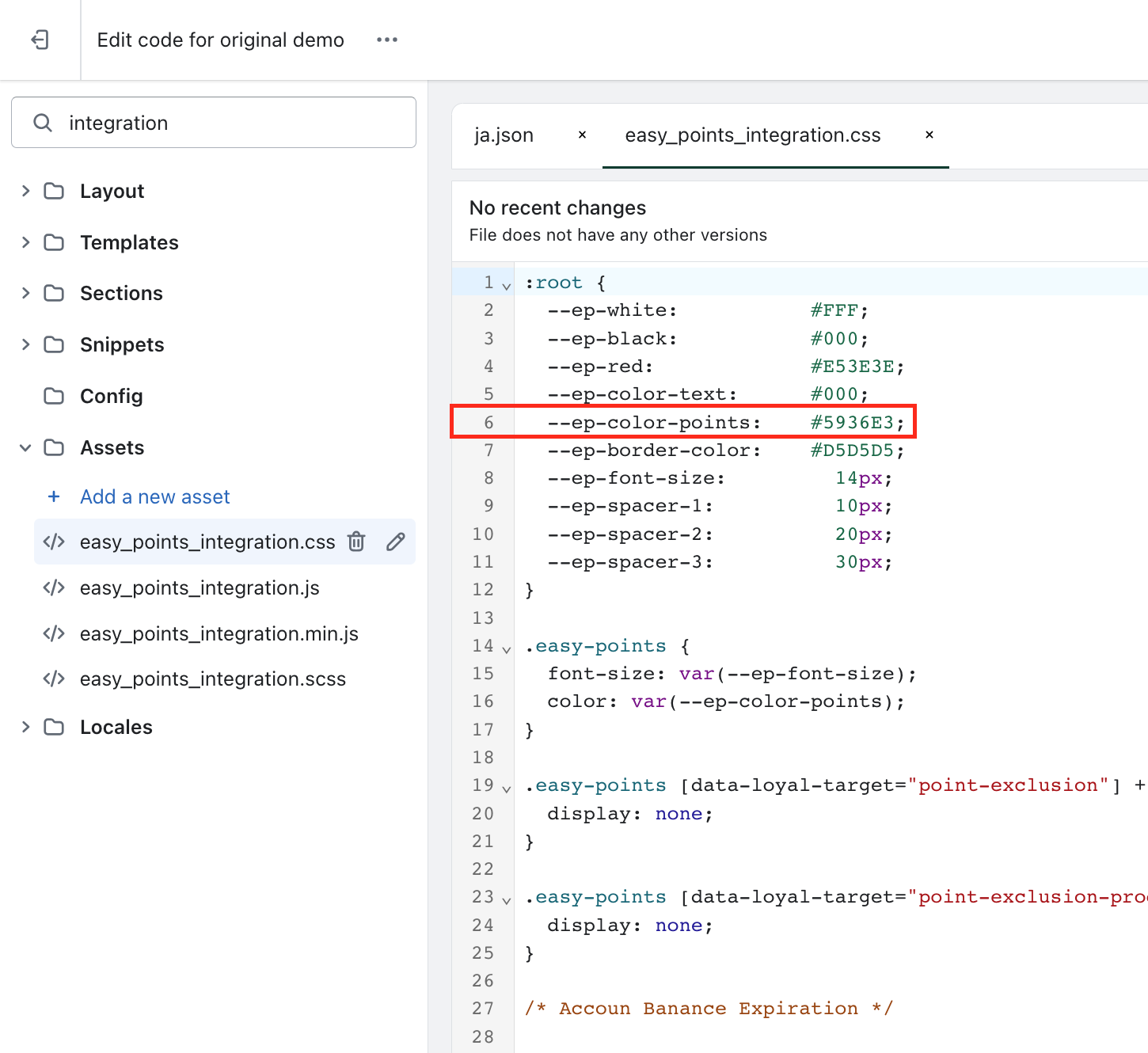
Task: Close the ja.json tab
Action: [582, 135]
